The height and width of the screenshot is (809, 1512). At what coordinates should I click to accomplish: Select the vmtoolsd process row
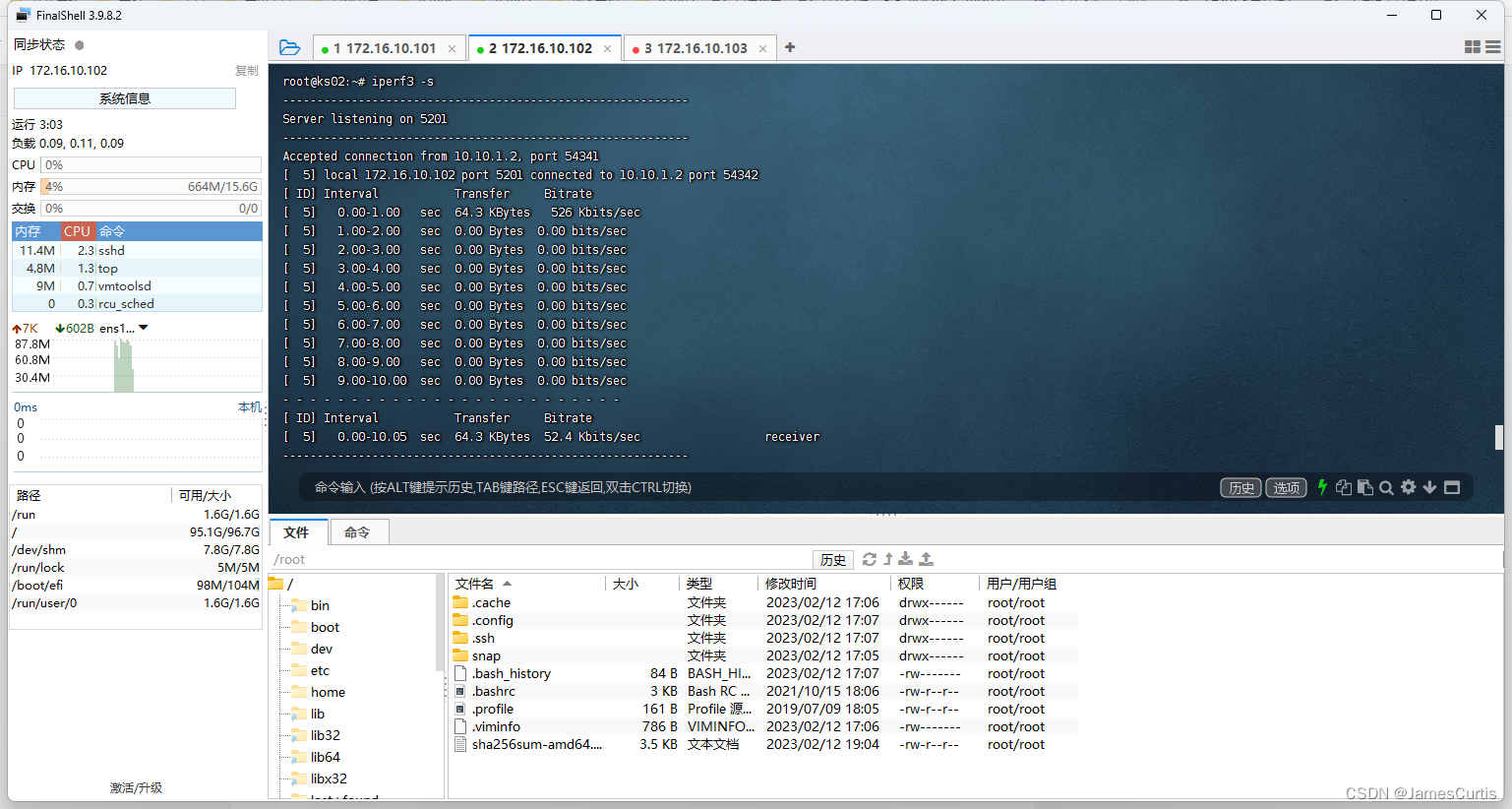click(137, 285)
